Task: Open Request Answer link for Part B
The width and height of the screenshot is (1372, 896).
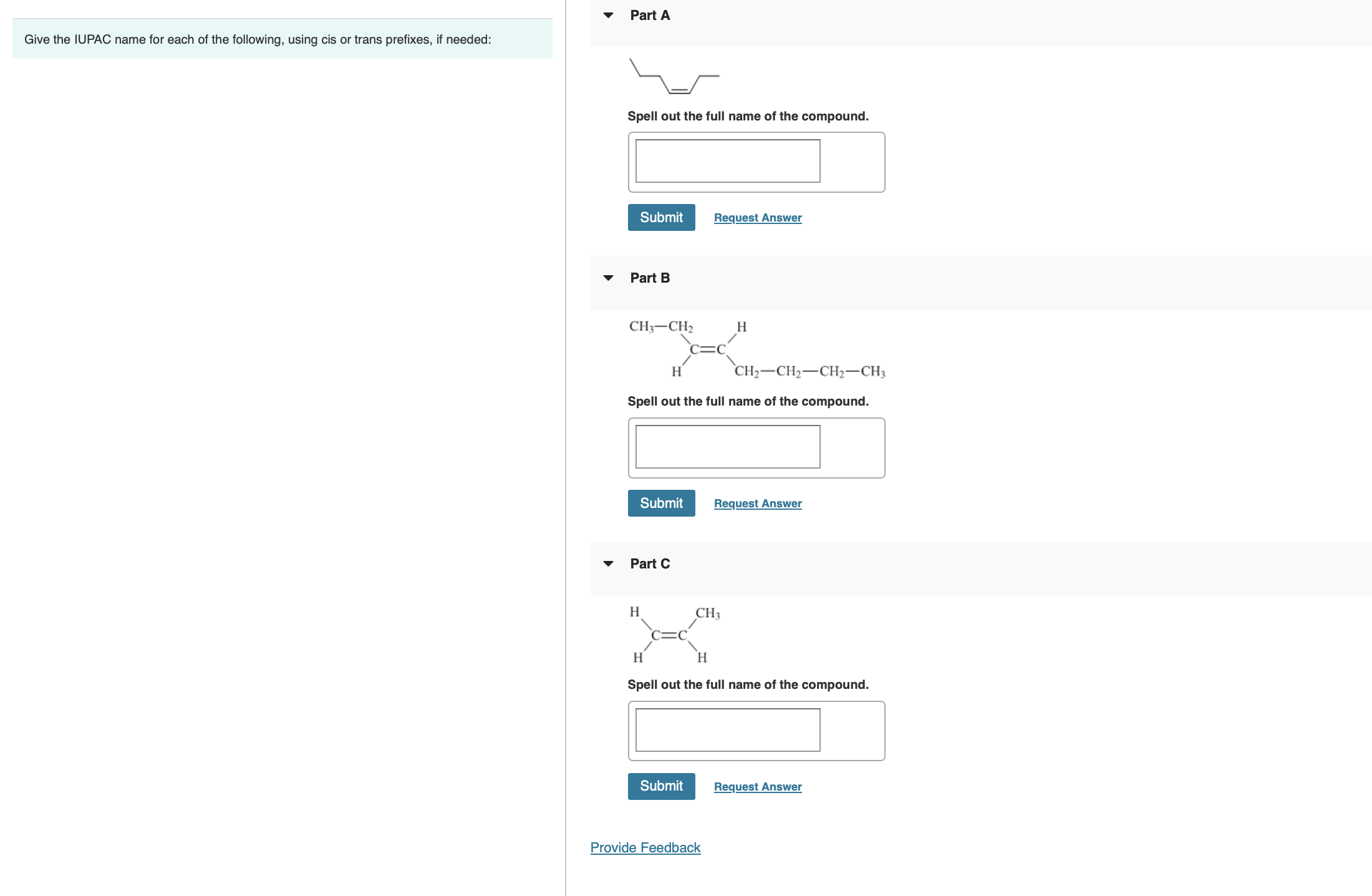Action: coord(757,504)
